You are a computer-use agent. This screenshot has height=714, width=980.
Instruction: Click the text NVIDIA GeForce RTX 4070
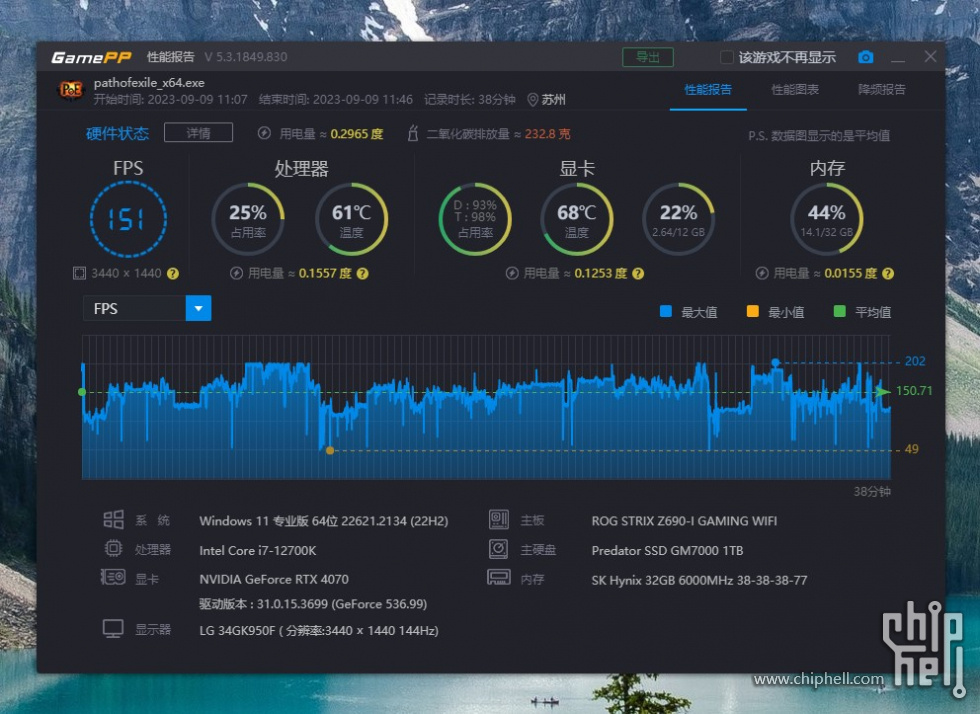[x=274, y=579]
